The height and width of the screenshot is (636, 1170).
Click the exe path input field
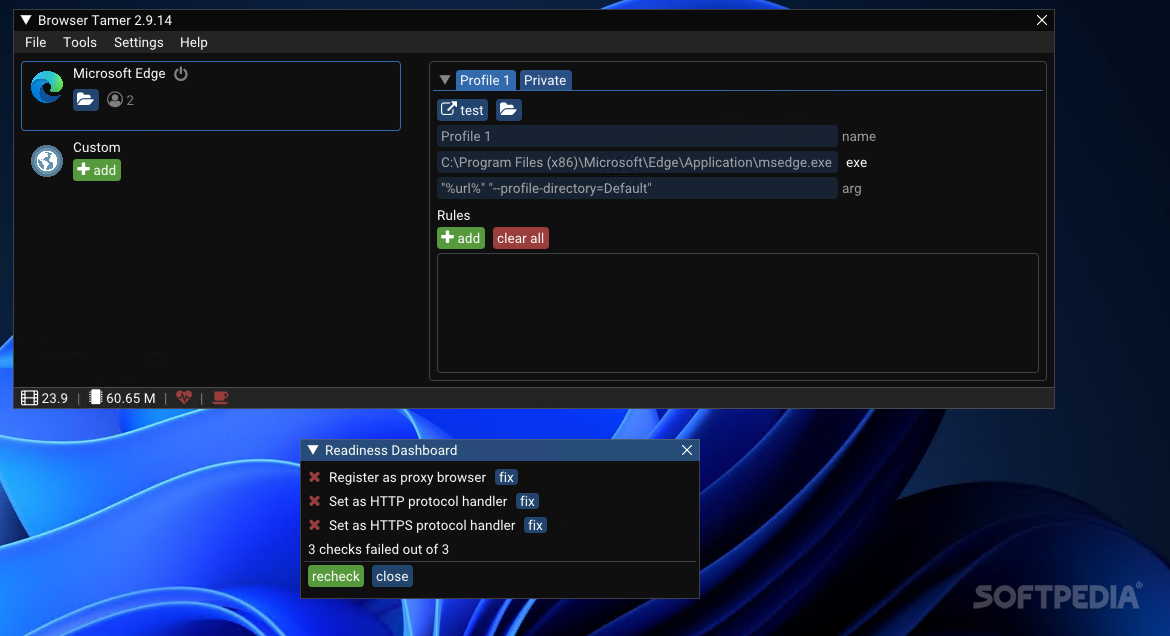click(636, 163)
